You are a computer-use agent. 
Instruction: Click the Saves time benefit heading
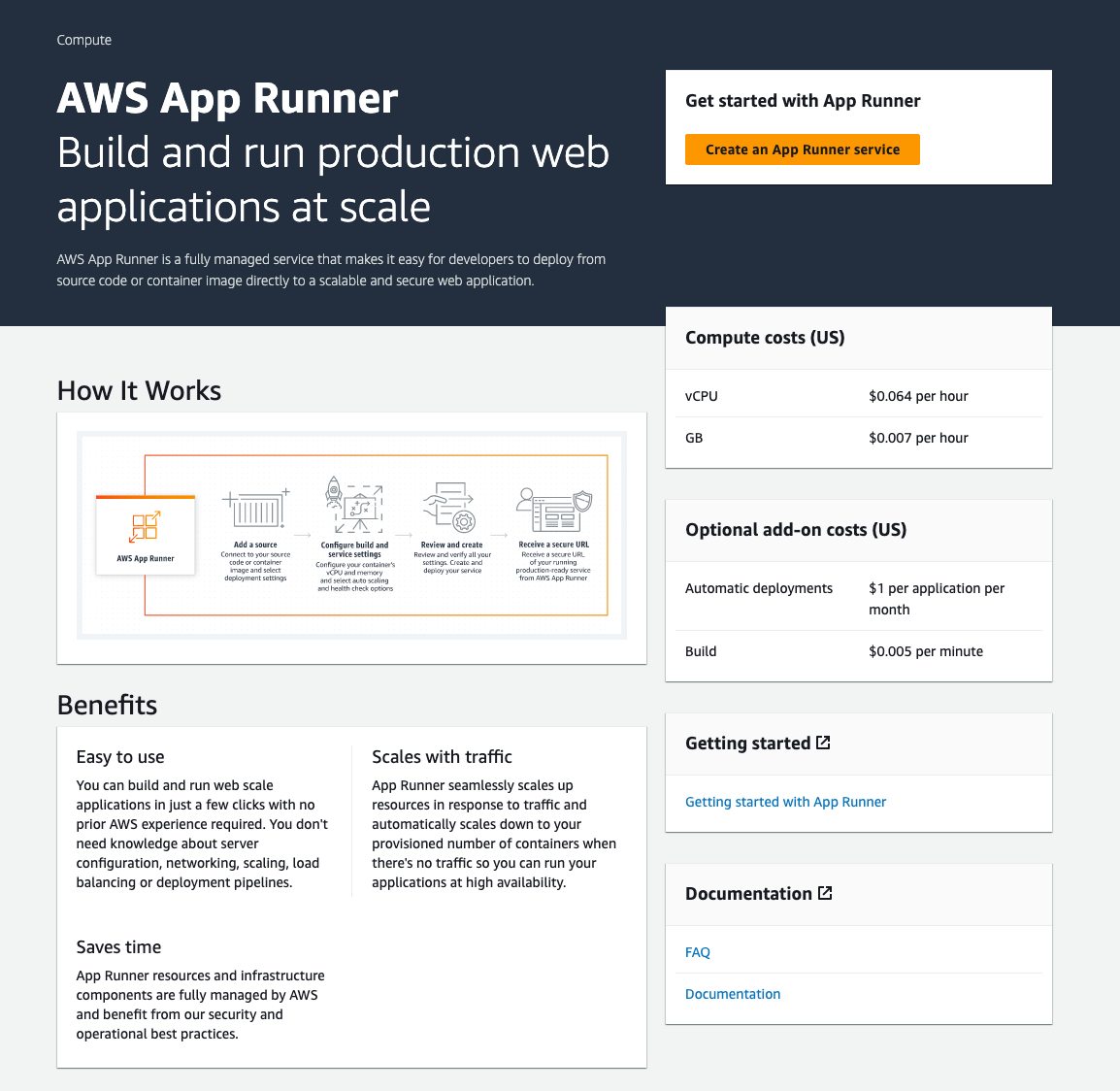point(118,947)
